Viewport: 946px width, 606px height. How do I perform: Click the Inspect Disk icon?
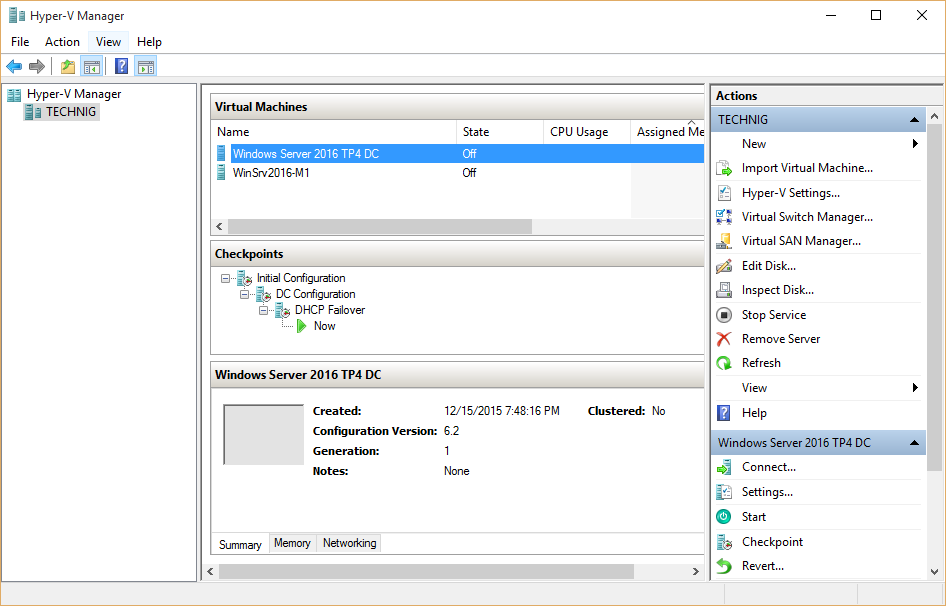[724, 290]
